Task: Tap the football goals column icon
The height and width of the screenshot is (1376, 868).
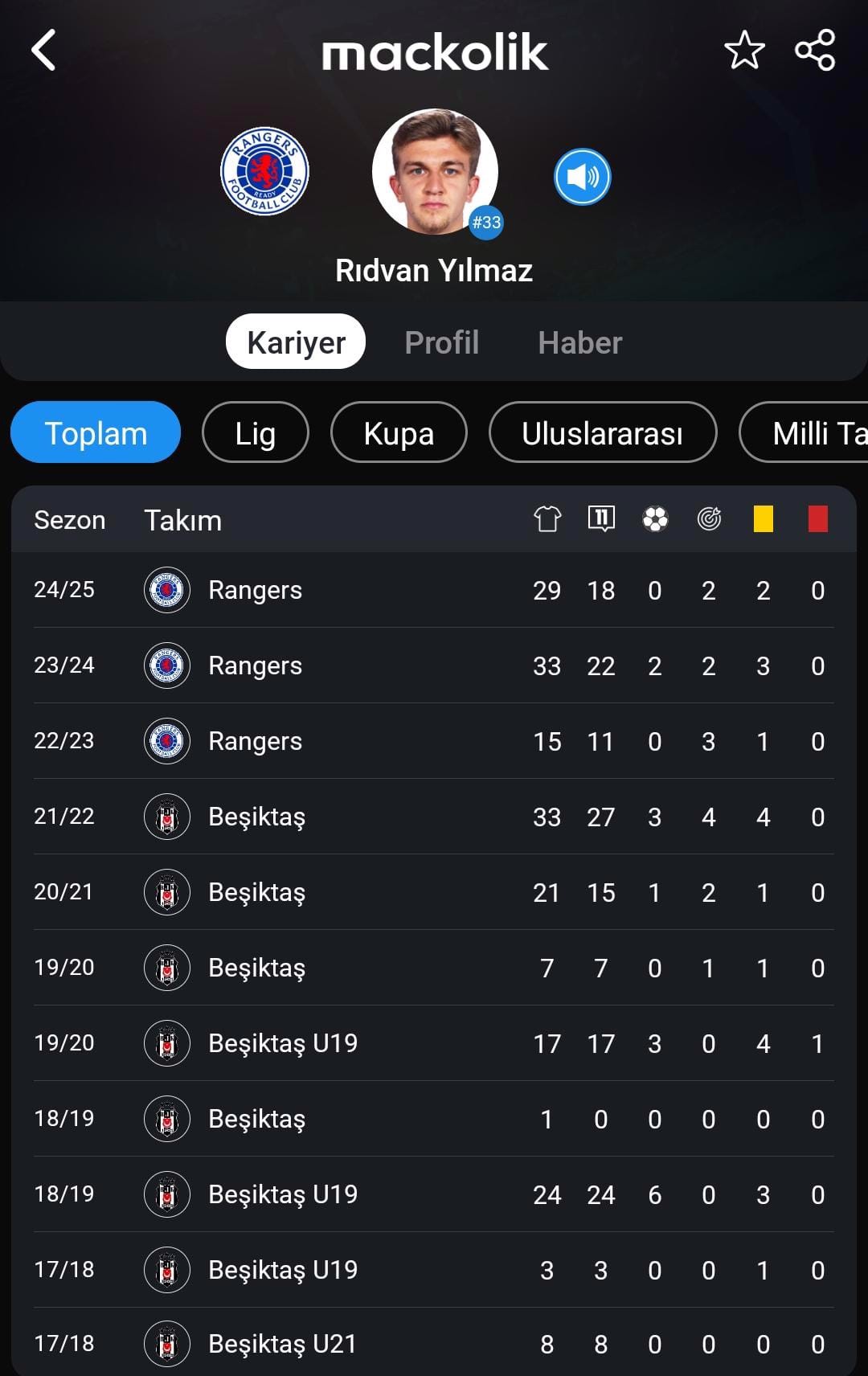Action: pos(655,519)
